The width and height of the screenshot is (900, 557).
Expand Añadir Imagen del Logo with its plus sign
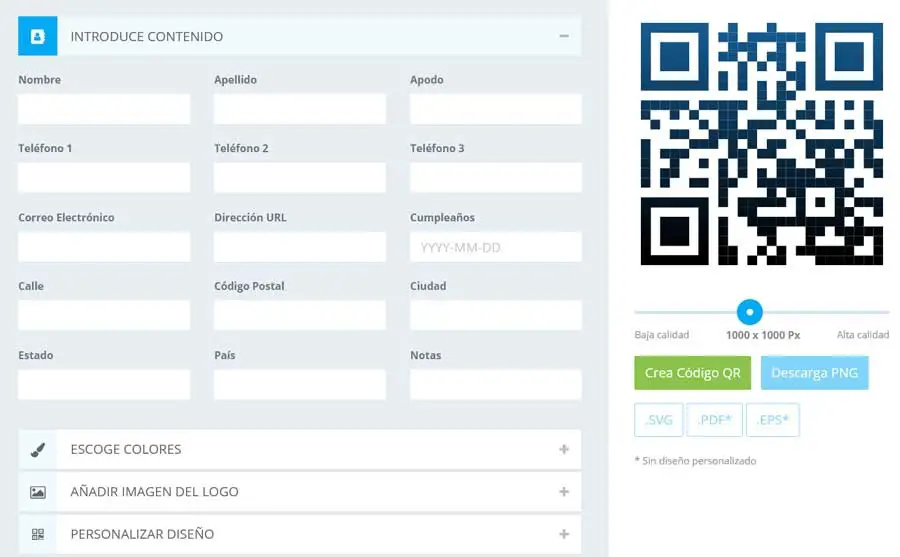[x=564, y=492]
